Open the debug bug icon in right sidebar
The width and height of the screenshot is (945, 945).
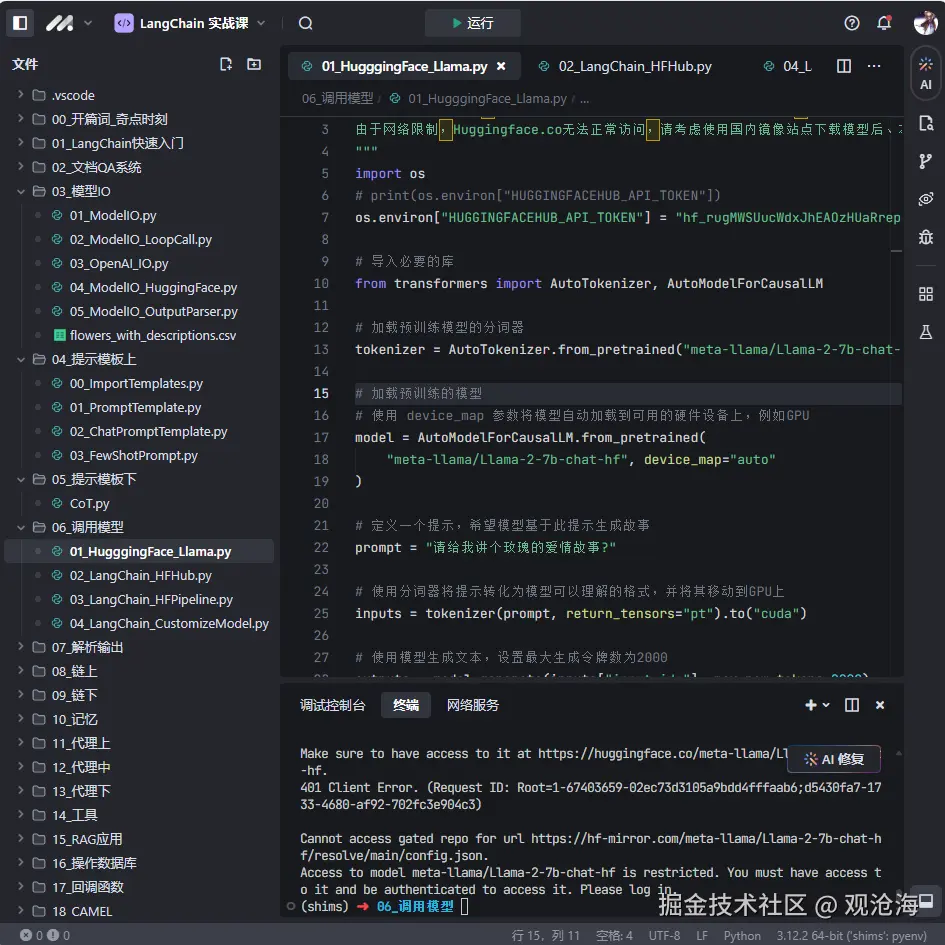click(926, 237)
